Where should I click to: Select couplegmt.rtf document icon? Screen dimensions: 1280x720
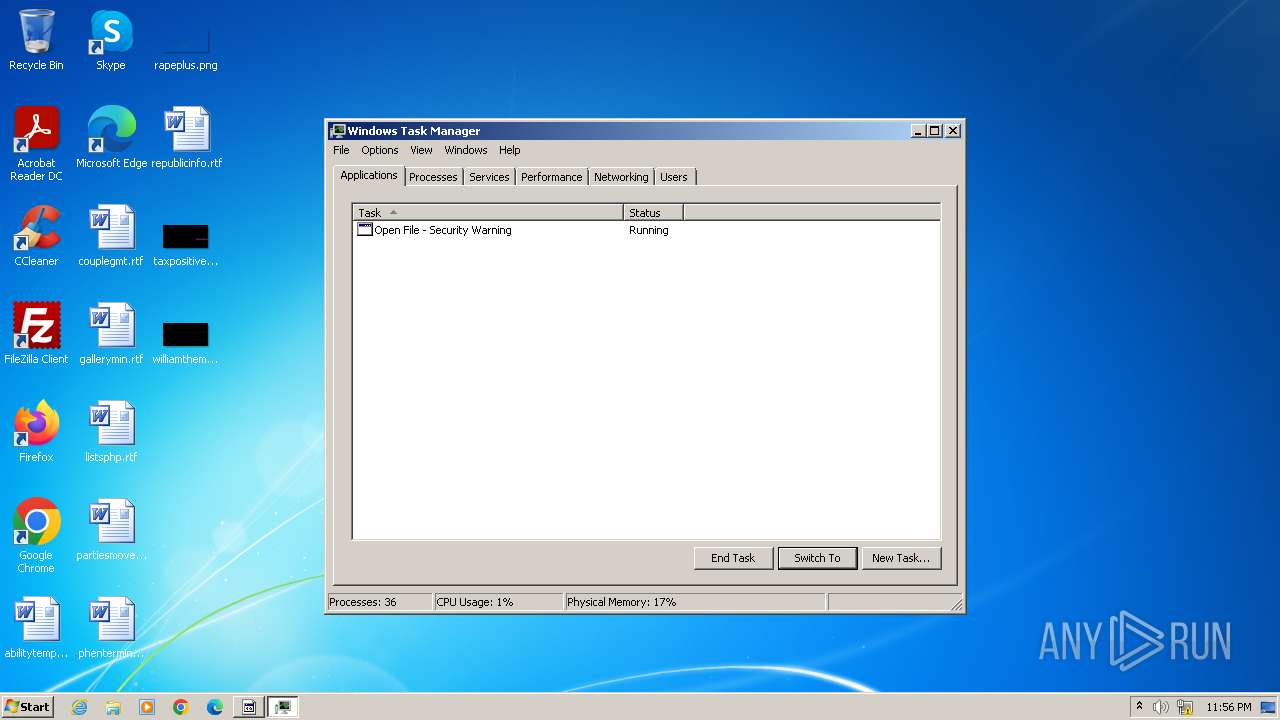111,236
